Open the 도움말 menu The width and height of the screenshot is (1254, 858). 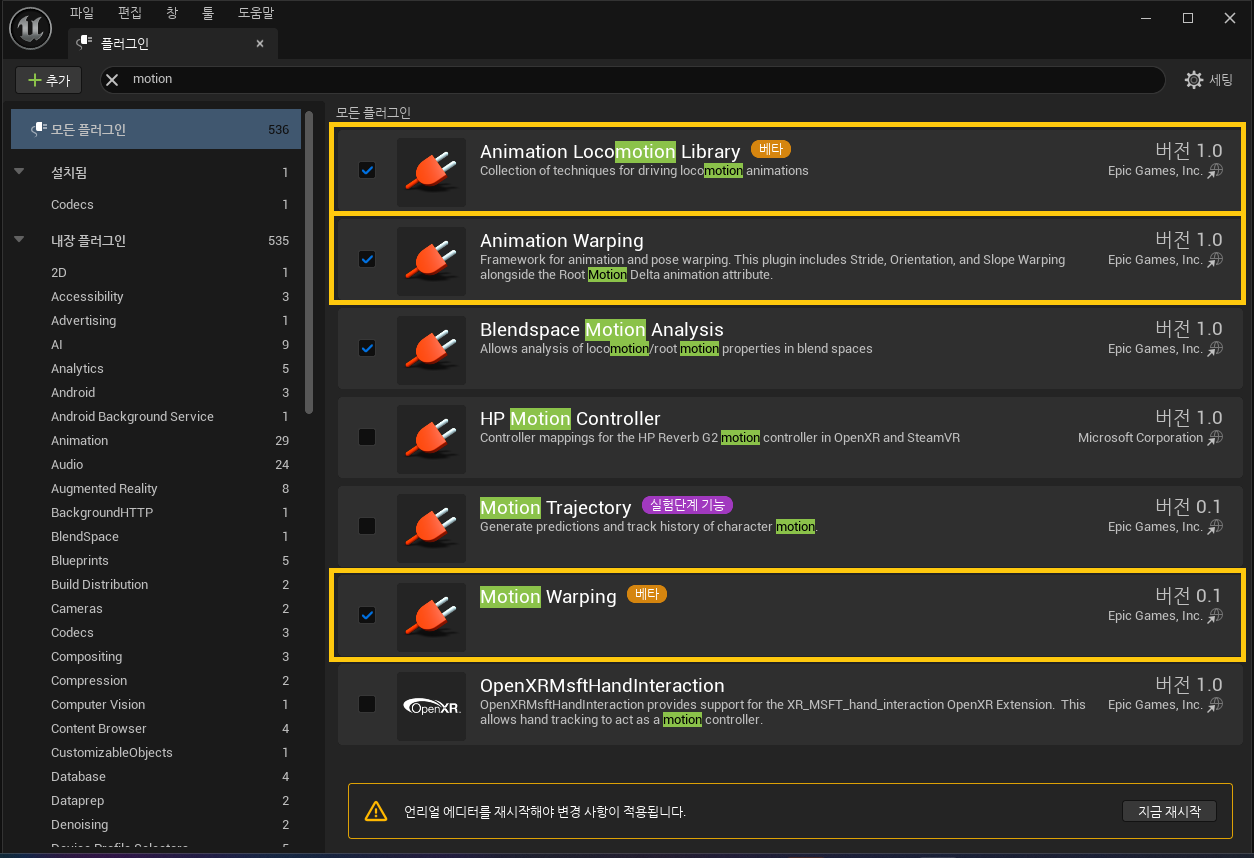256,13
